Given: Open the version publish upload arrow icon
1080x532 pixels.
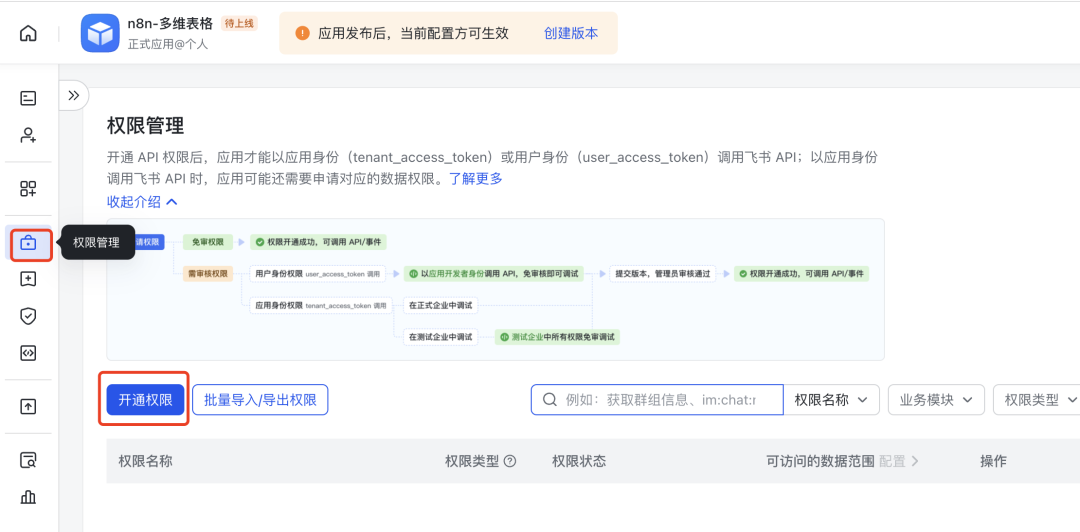Looking at the screenshot, I should (x=28, y=406).
